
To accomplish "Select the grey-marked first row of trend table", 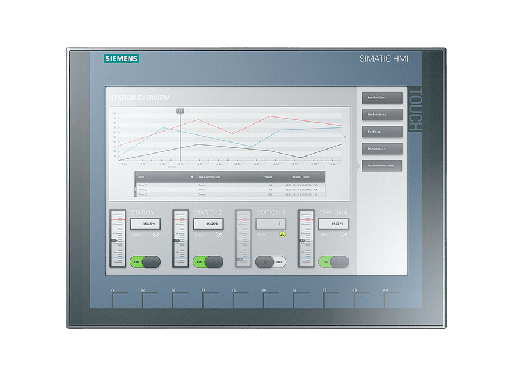I will coord(230,185).
